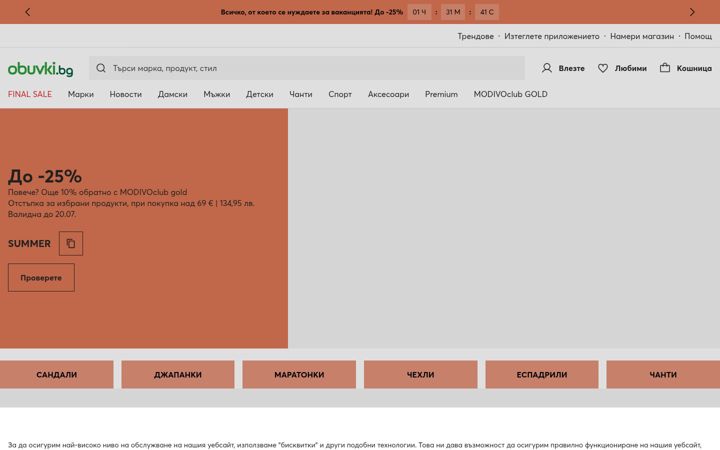Open the Намери магазин link

pos(642,36)
